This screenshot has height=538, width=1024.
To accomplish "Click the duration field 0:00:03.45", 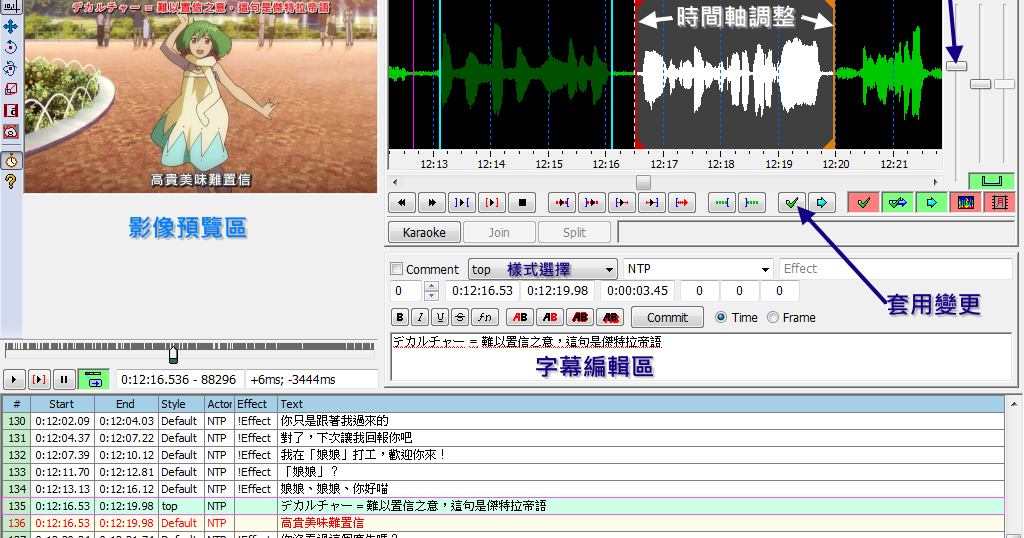I will coord(638,291).
